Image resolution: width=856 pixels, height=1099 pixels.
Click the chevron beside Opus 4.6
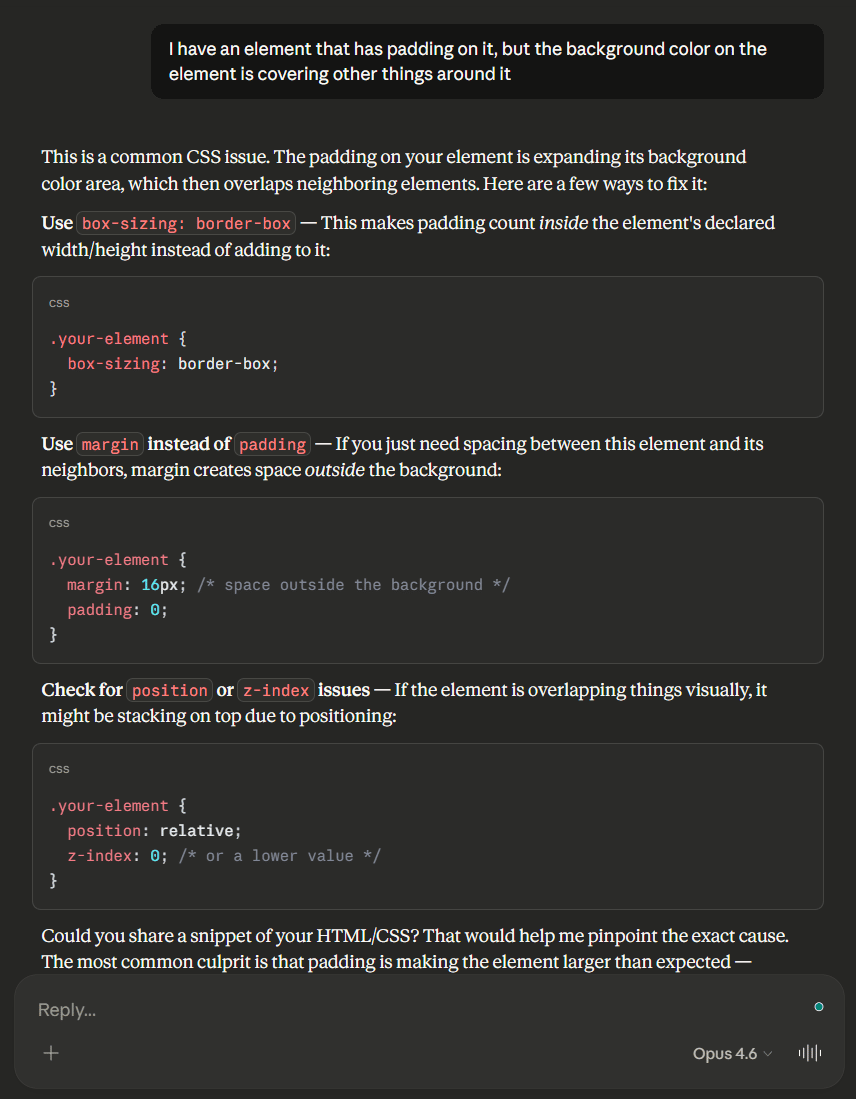point(768,1054)
